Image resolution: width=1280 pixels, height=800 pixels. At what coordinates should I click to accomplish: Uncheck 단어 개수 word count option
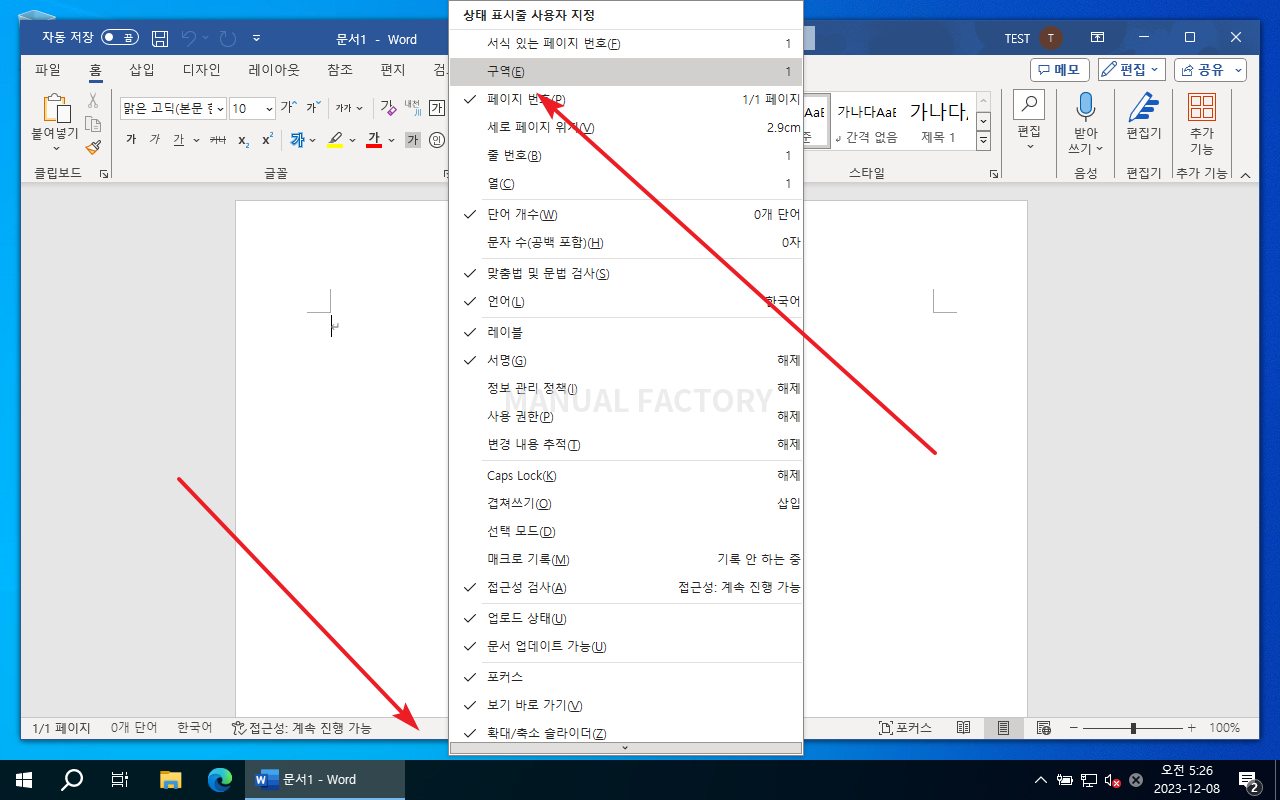click(626, 215)
